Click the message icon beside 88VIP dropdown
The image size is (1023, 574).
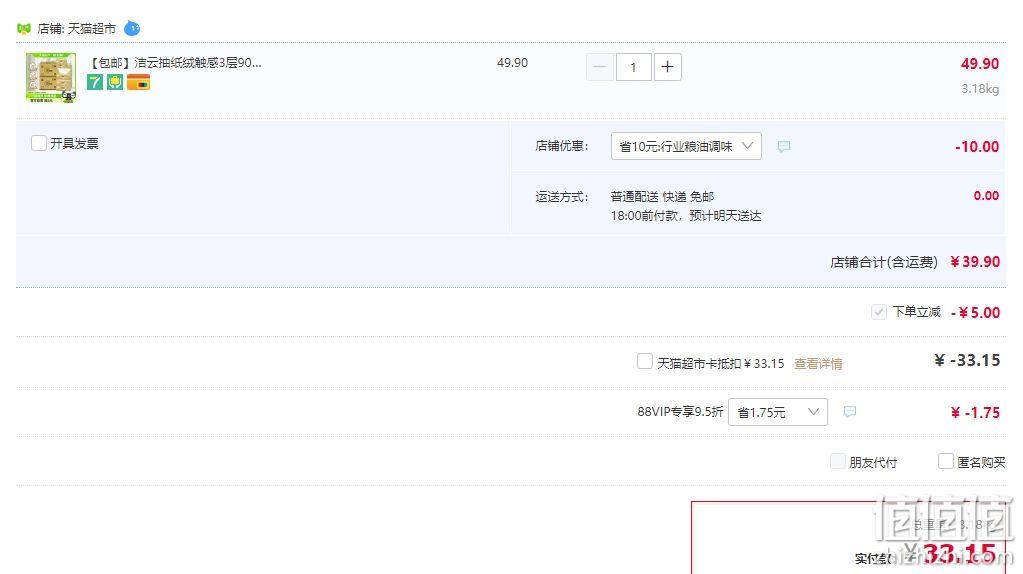pyautogui.click(x=849, y=412)
